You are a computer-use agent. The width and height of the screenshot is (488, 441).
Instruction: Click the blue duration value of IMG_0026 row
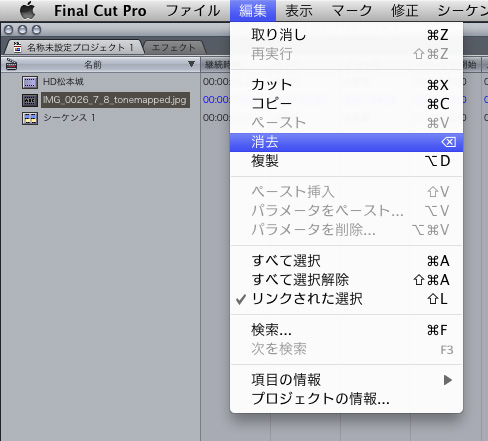(x=216, y=100)
